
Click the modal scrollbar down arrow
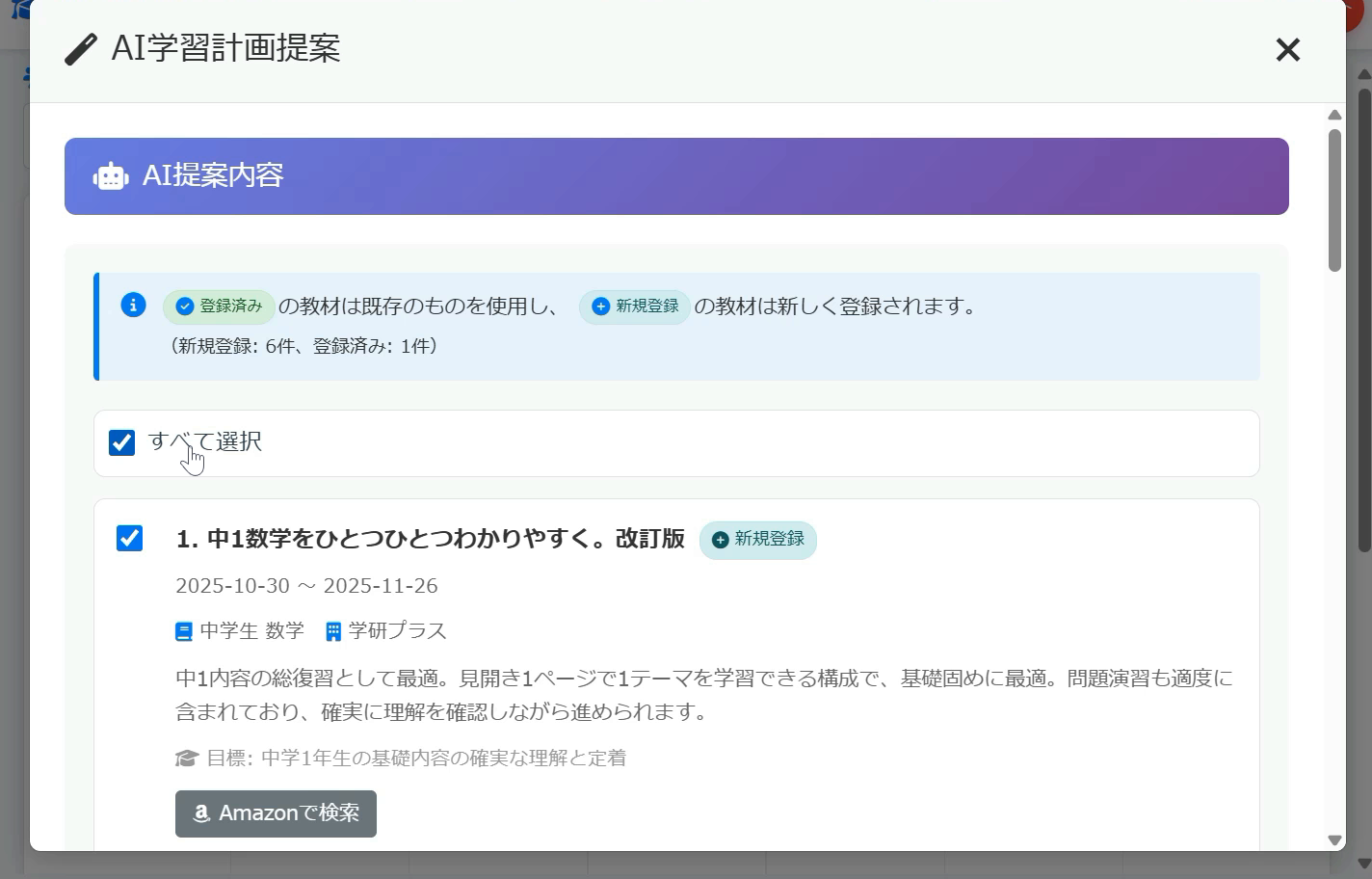(1334, 840)
